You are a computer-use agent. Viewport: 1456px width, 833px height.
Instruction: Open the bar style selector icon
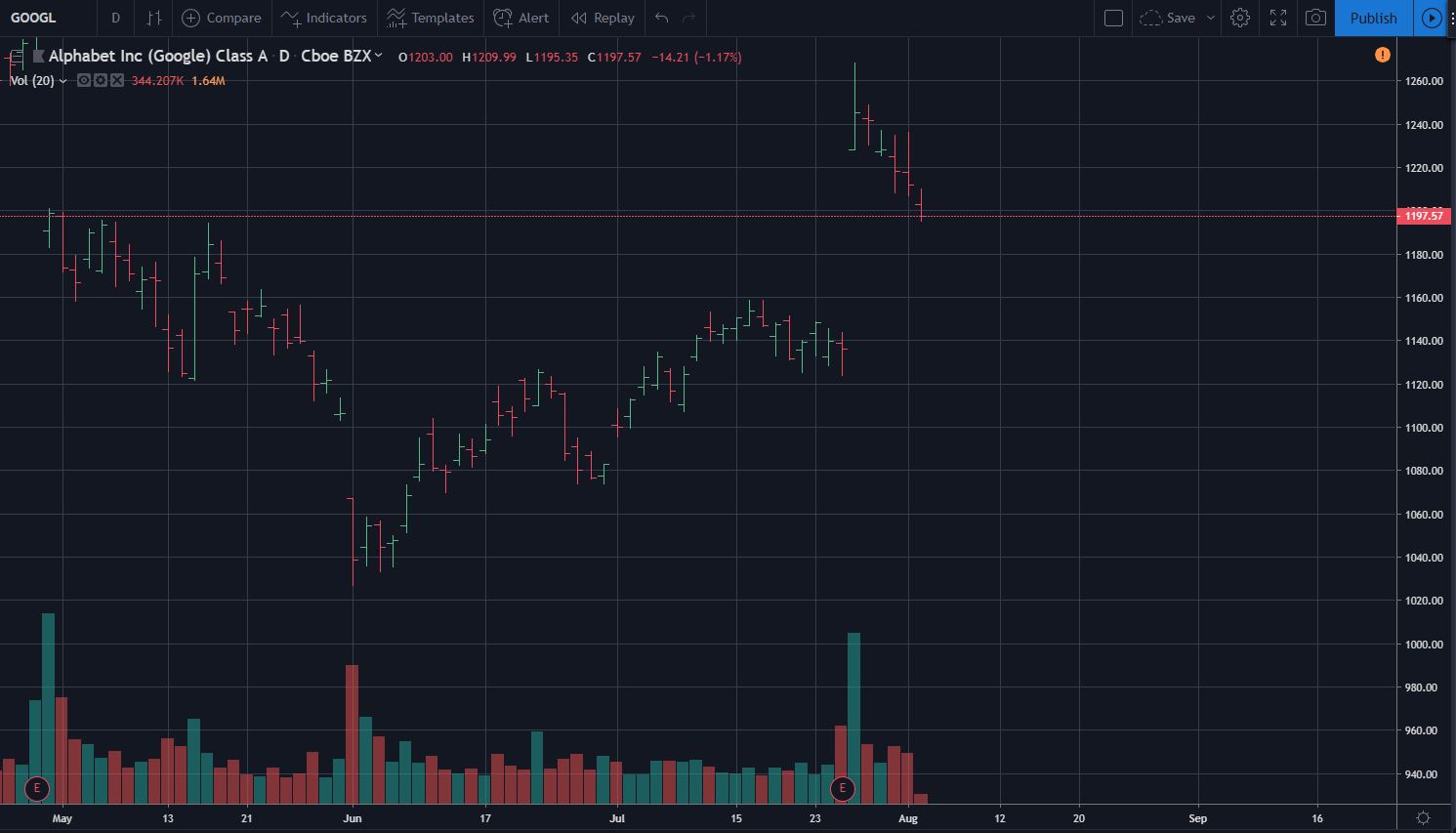tap(153, 18)
